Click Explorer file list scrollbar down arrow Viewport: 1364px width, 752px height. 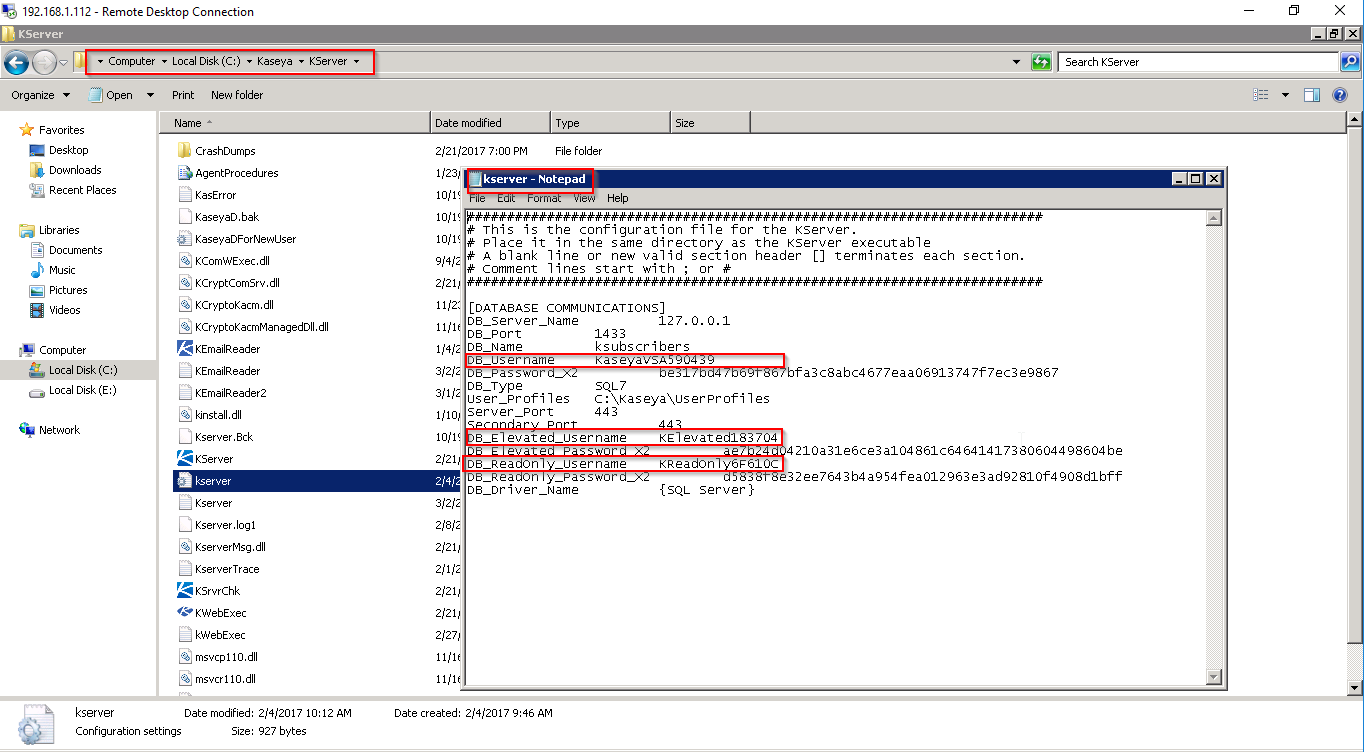coord(1355,688)
